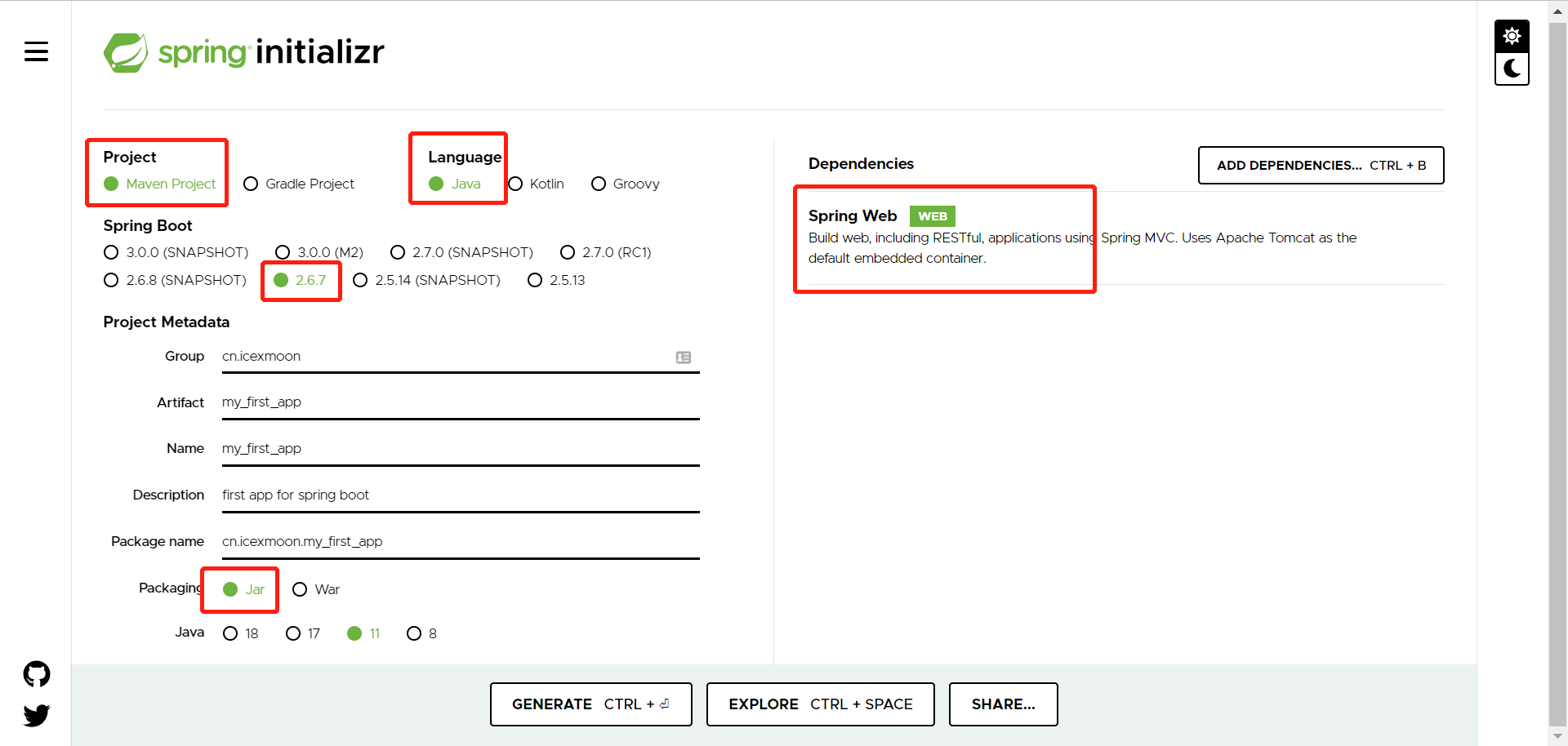Viewport: 1568px width, 746px height.
Task: Select Spring Boot 2.7.0 (RC1)
Action: [x=606, y=252]
